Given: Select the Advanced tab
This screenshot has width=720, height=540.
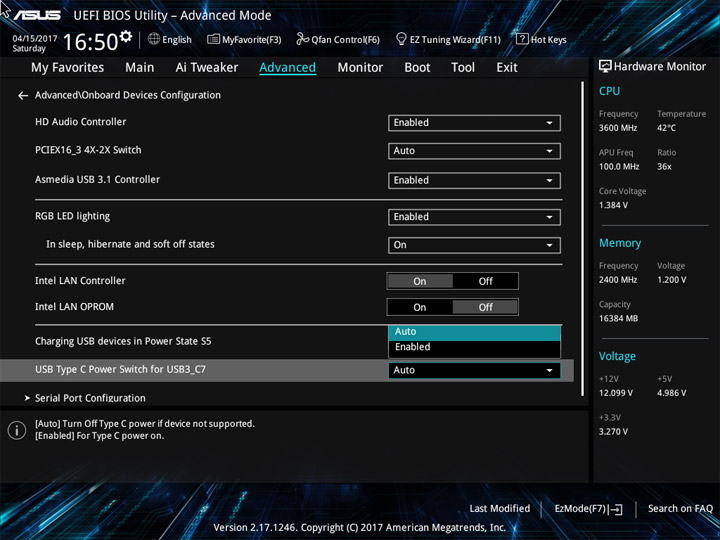Looking at the screenshot, I should (287, 68).
